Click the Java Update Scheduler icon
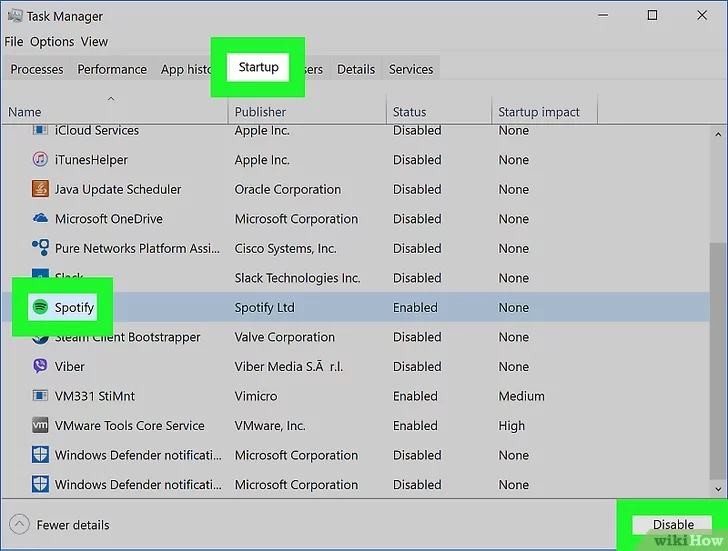Screen dimensions: 728x551 (40, 189)
